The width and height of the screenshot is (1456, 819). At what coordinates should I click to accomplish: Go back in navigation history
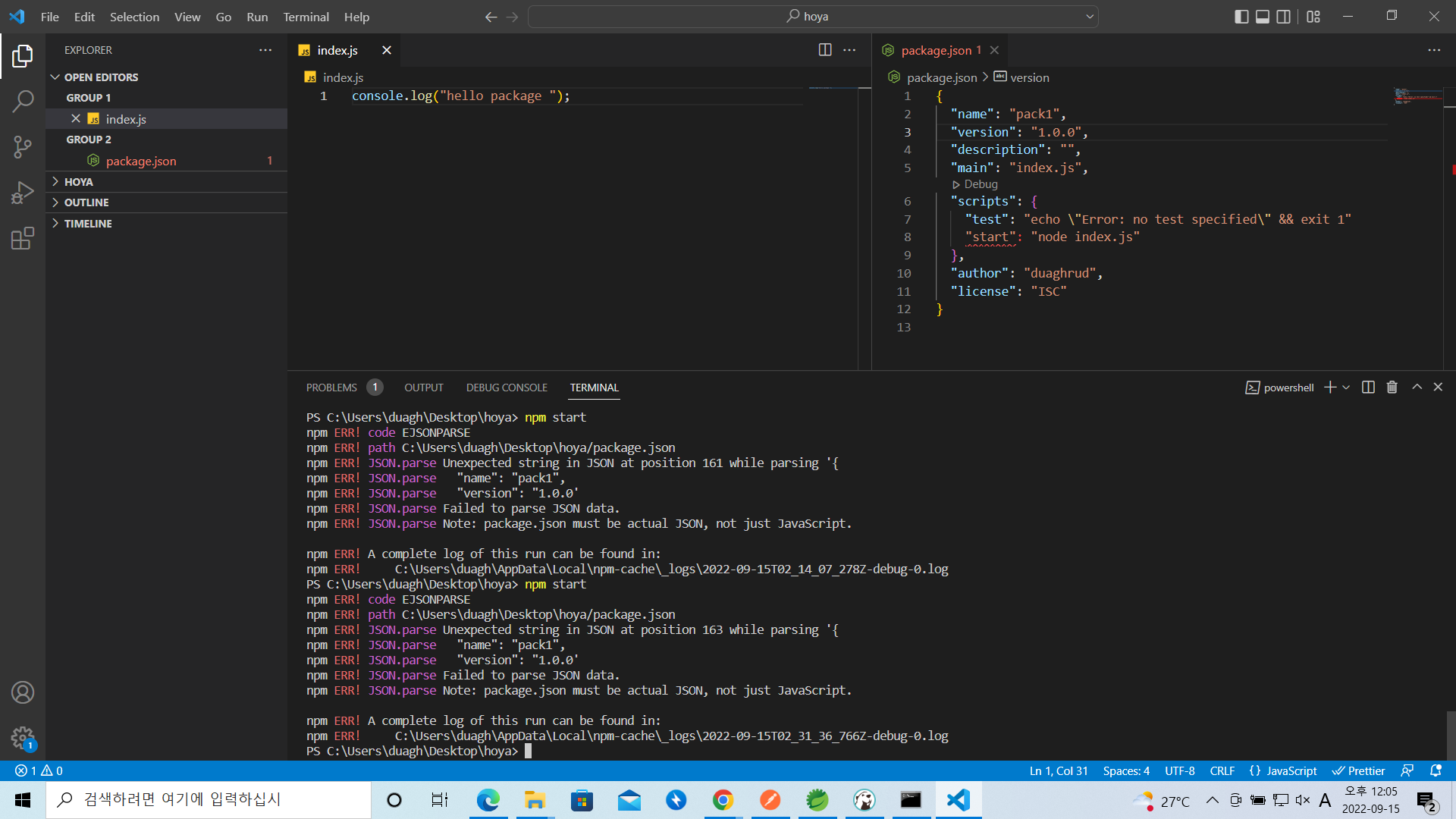pyautogui.click(x=491, y=17)
